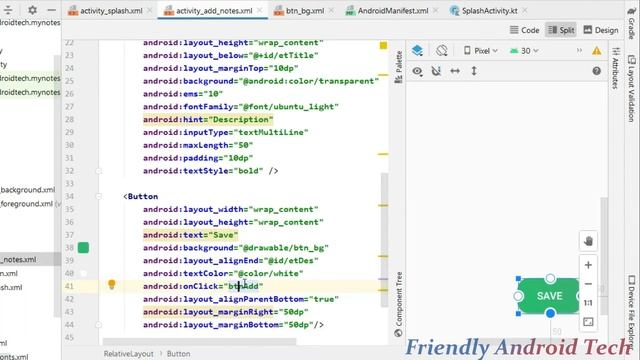Show layout warnings triangle icon
640x360 pixels.
597,51
